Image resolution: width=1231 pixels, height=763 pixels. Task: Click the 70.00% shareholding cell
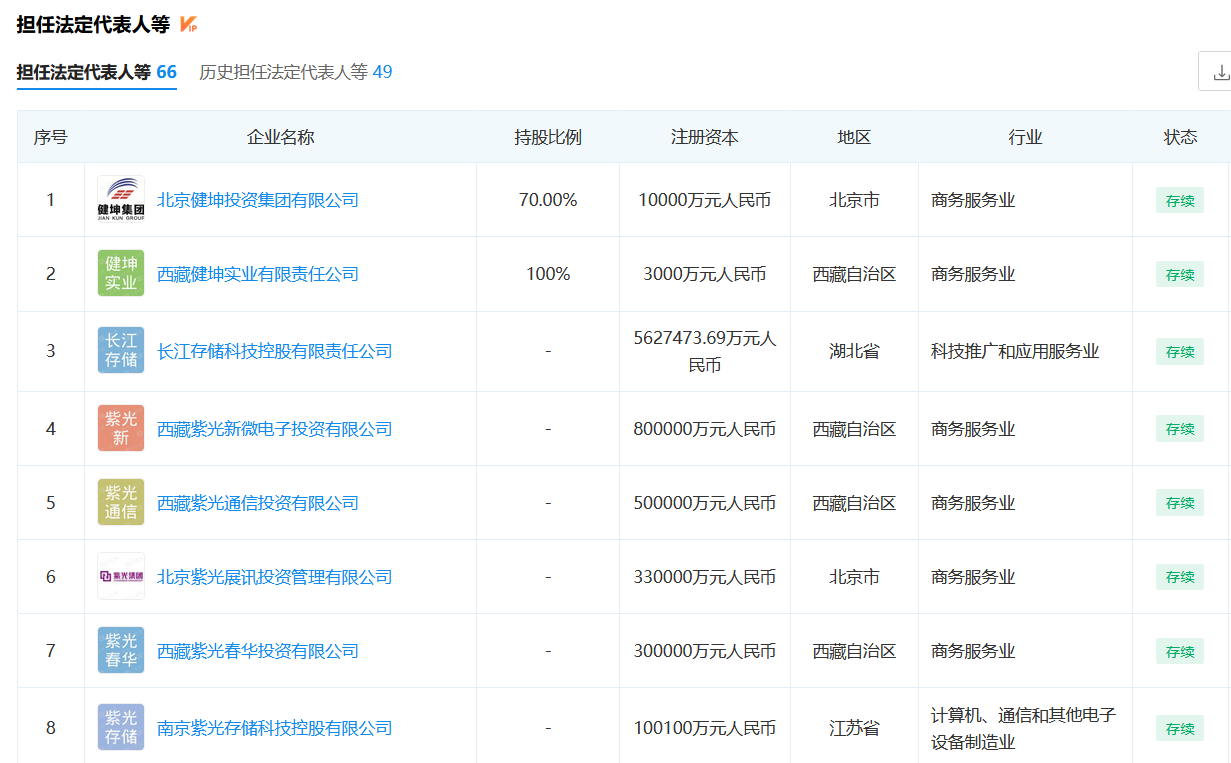coord(548,200)
